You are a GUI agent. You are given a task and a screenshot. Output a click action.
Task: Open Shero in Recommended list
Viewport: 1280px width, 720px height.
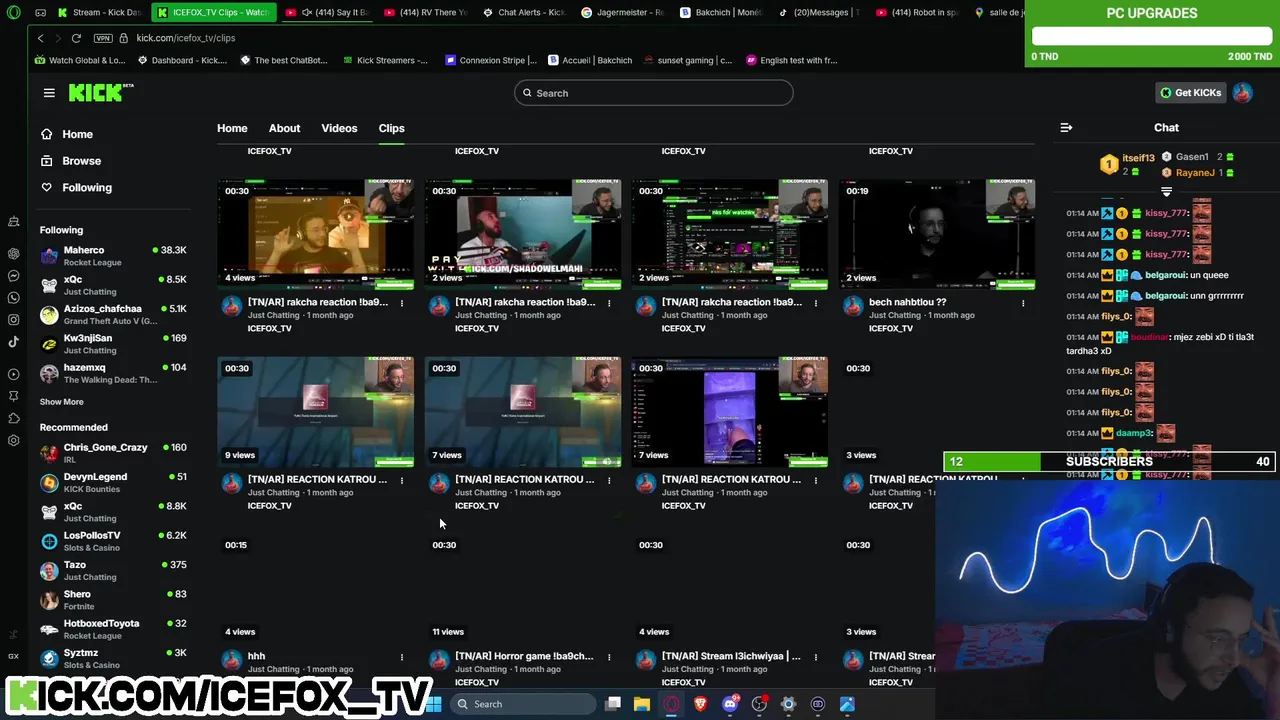113,599
